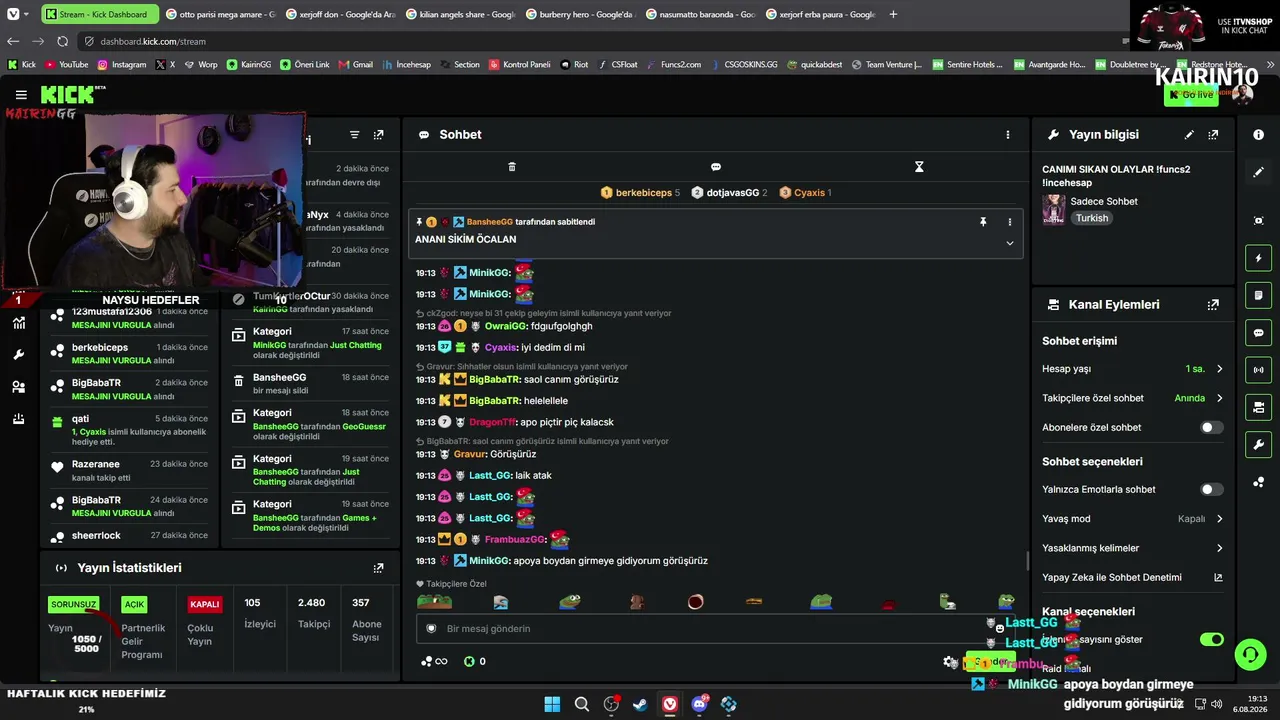Edit stream info with pencil icon
Image resolution: width=1280 pixels, height=720 pixels.
[1189, 135]
